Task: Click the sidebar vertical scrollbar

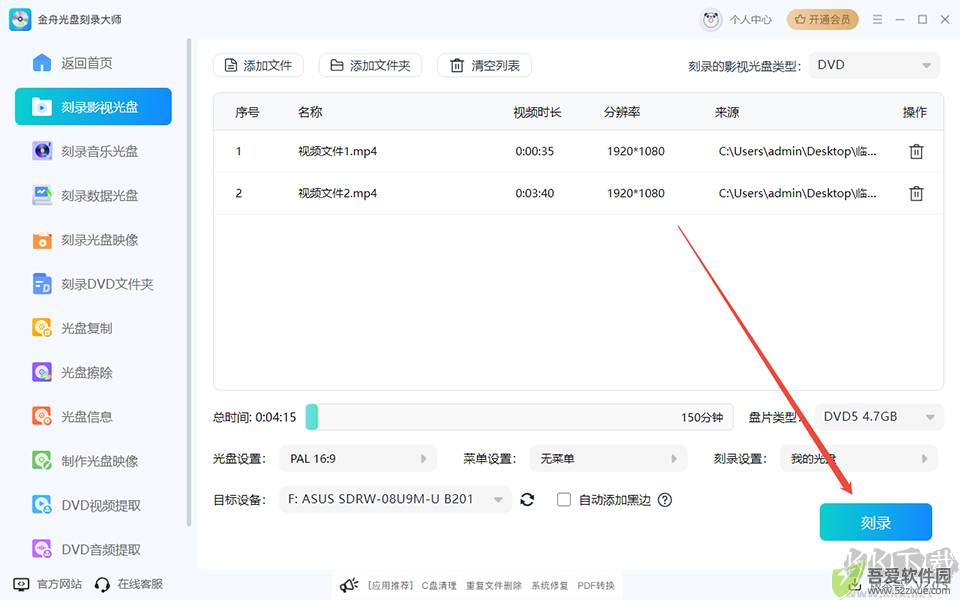Action: coord(189,282)
